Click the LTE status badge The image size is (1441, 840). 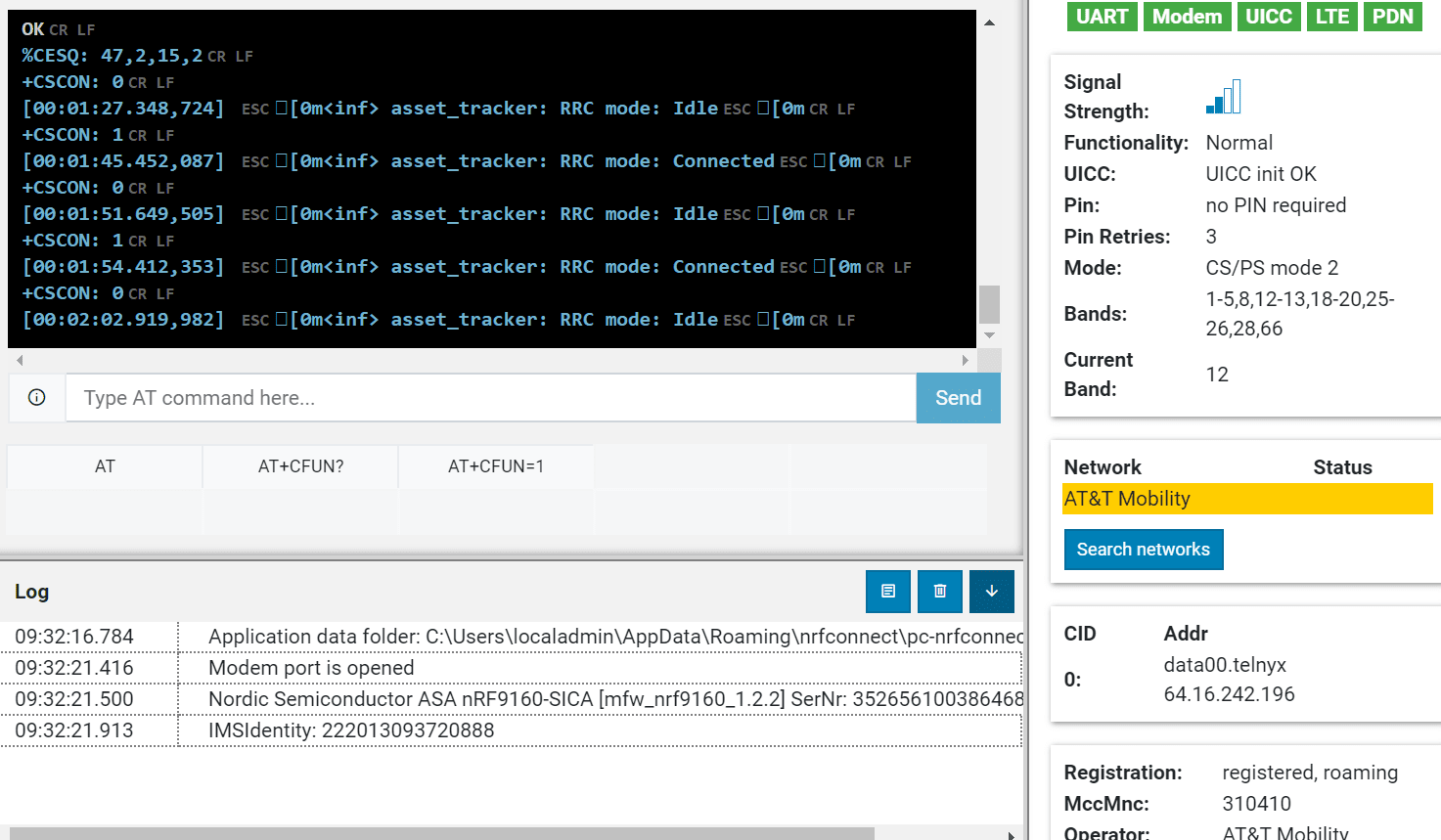1331,17
